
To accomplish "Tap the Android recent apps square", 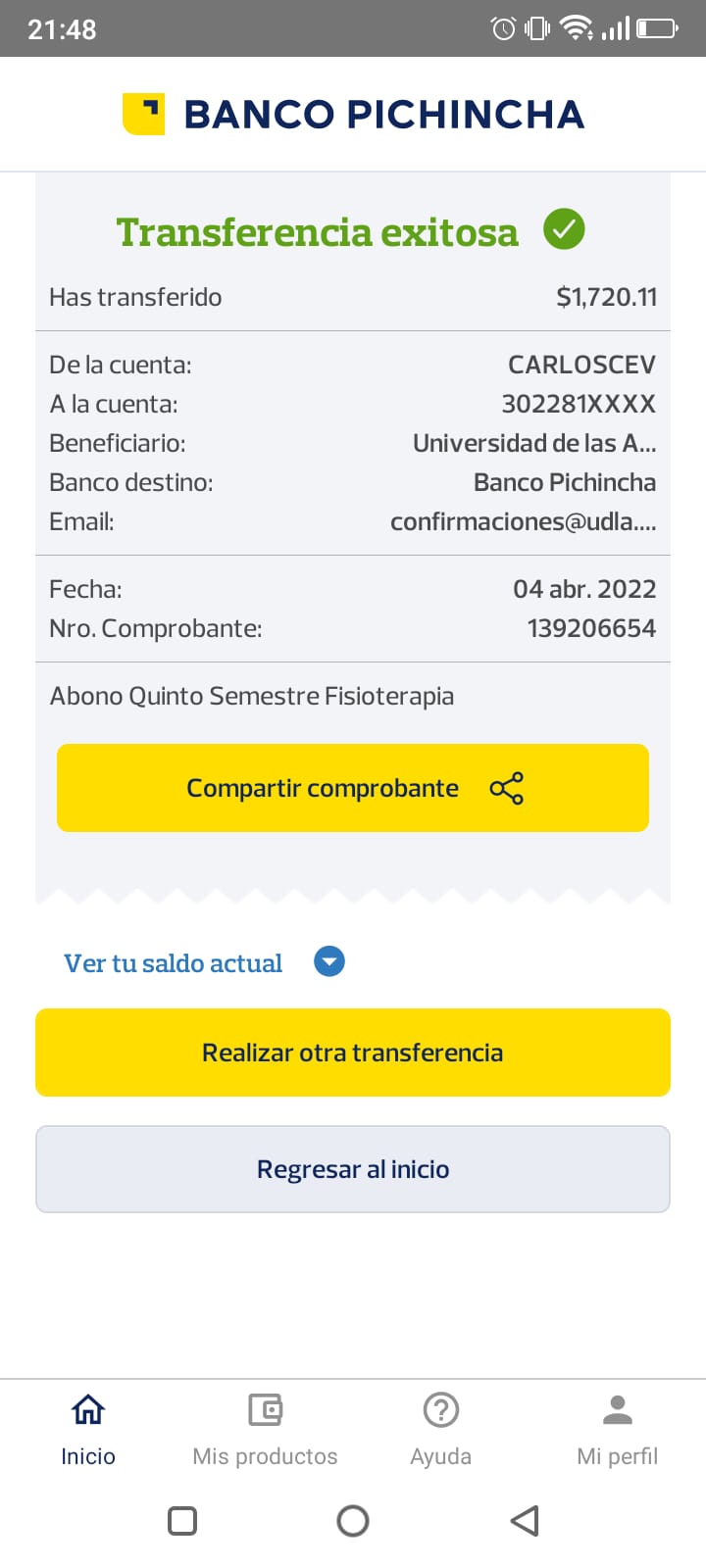I will [182, 1521].
